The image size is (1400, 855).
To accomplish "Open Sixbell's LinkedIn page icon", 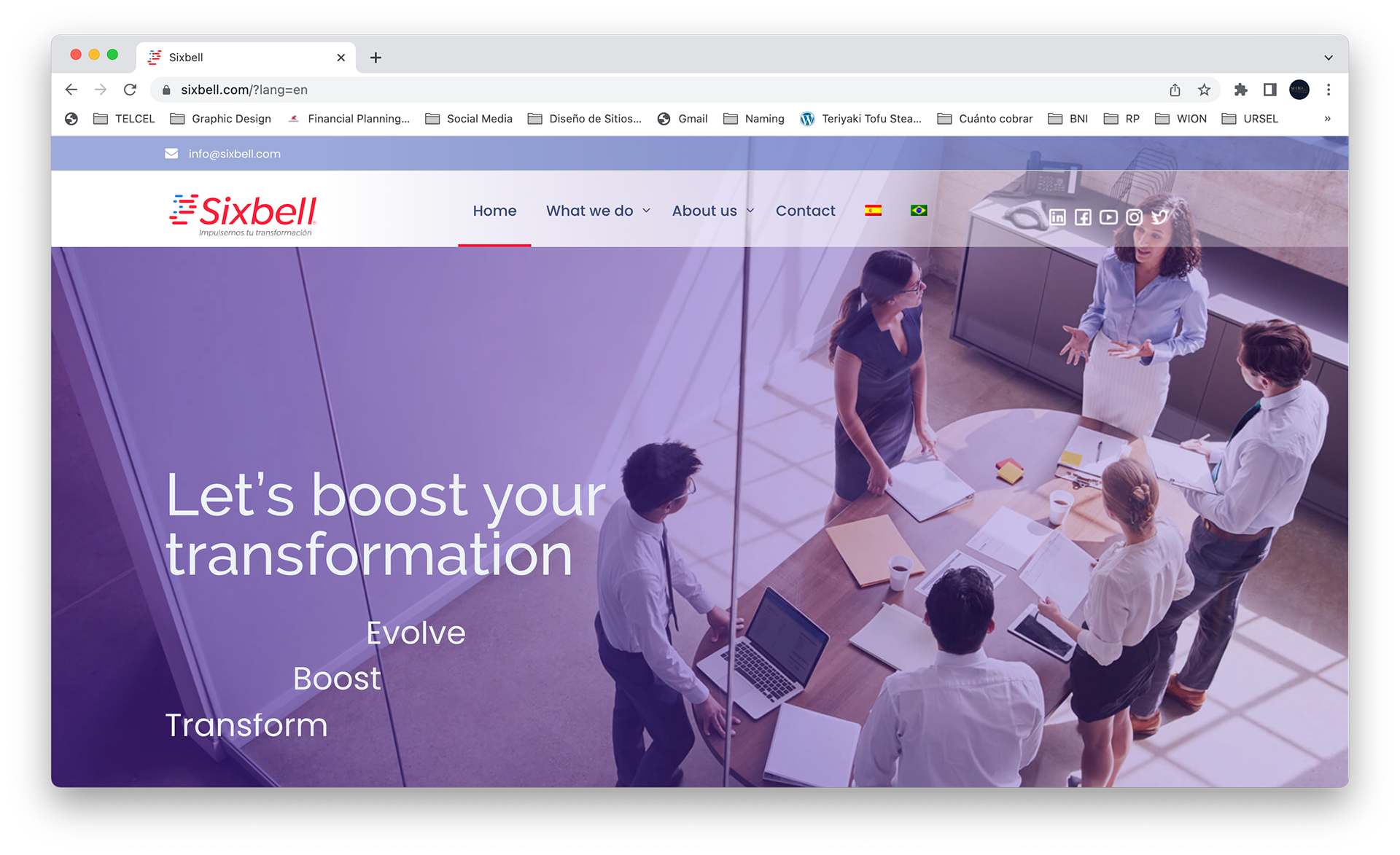I will coord(1057,217).
